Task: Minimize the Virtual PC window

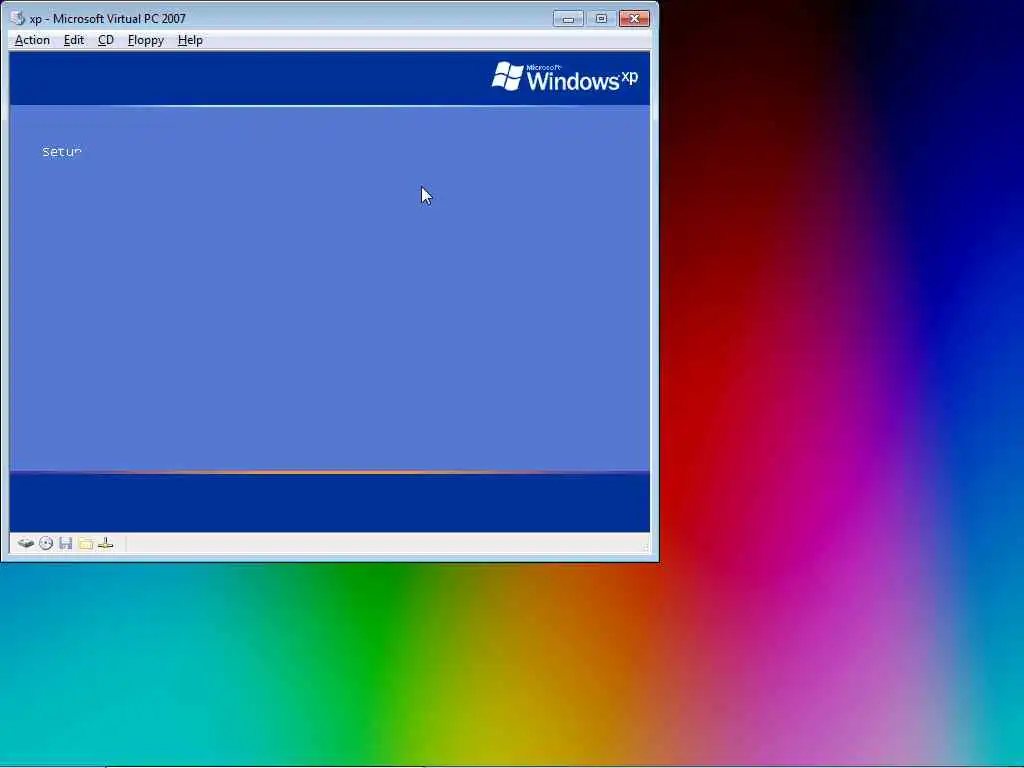Action: pyautogui.click(x=568, y=19)
